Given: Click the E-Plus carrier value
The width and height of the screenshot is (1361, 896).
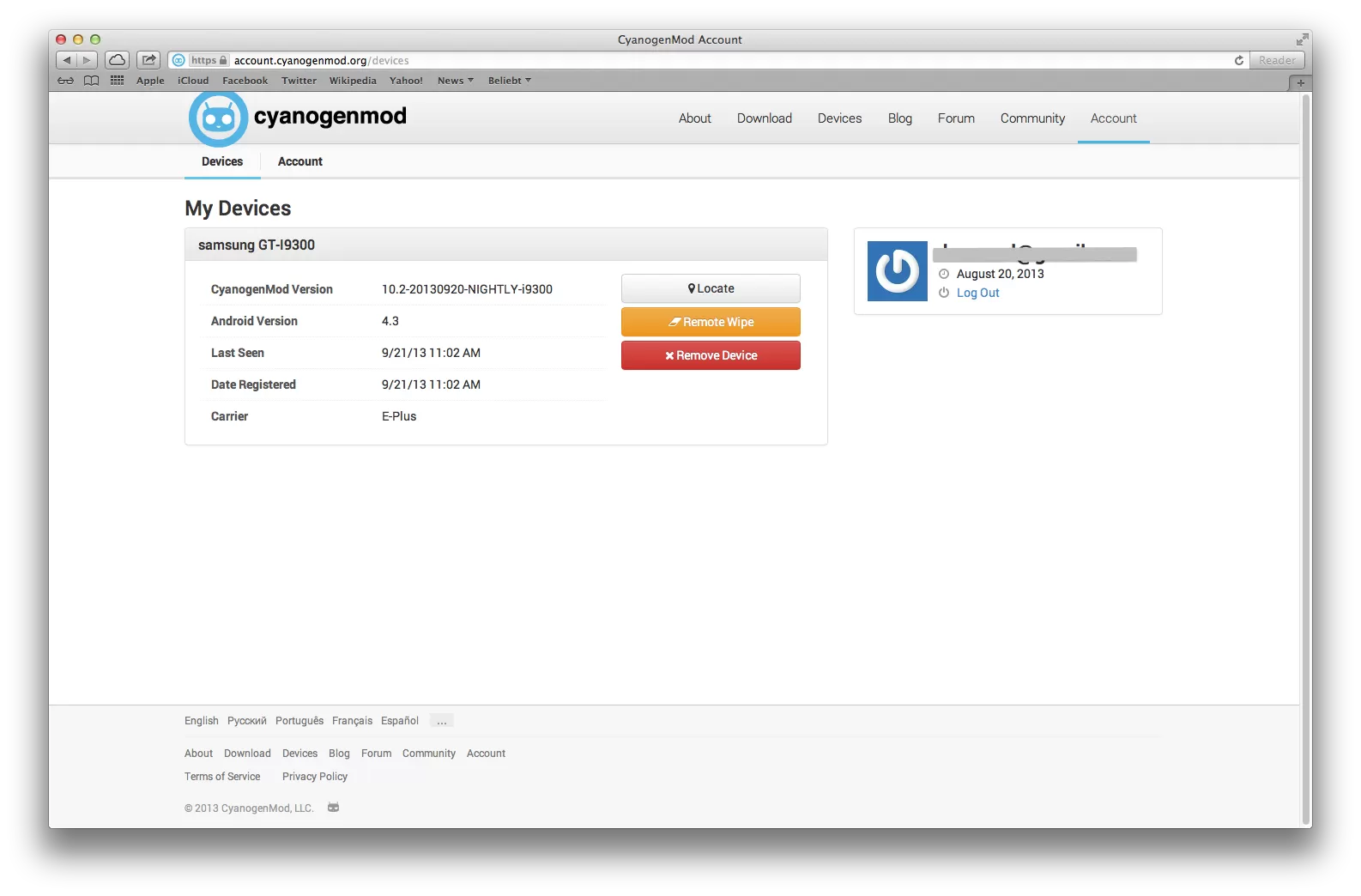Looking at the screenshot, I should coord(399,416).
